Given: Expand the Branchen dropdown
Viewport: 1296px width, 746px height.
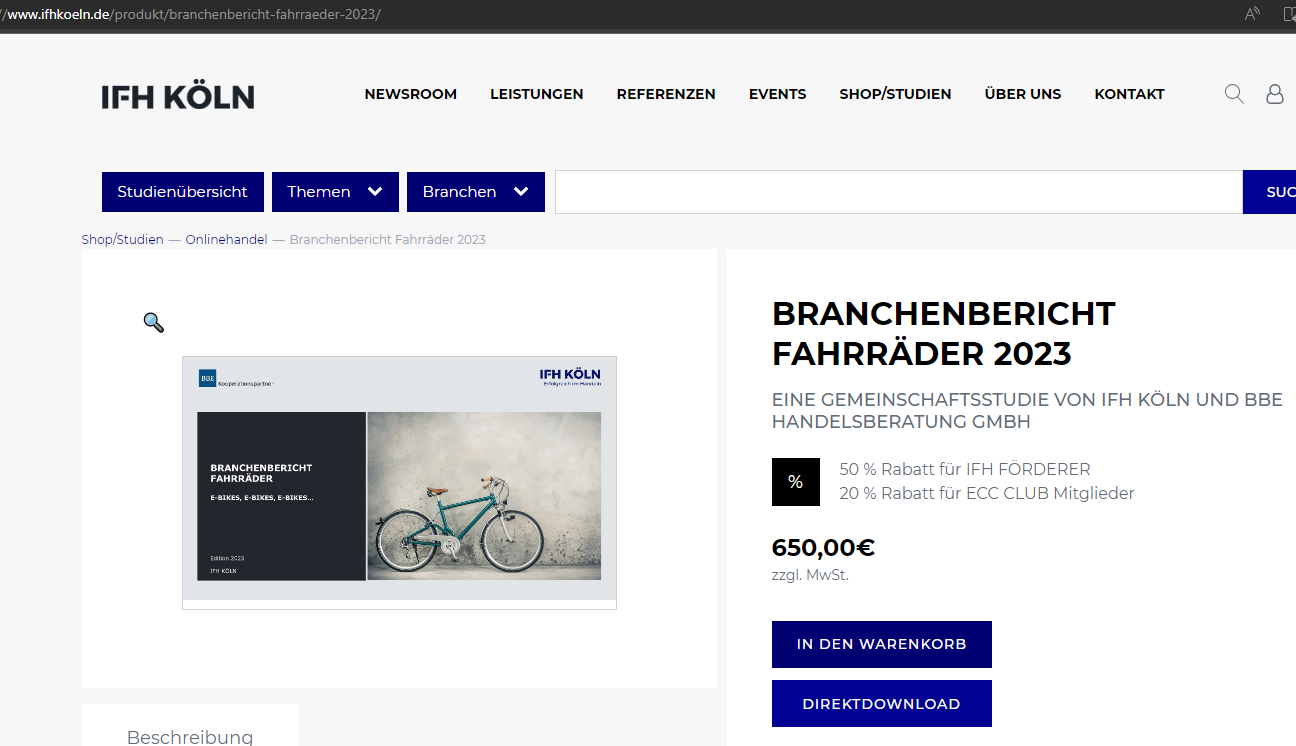Looking at the screenshot, I should pos(476,192).
